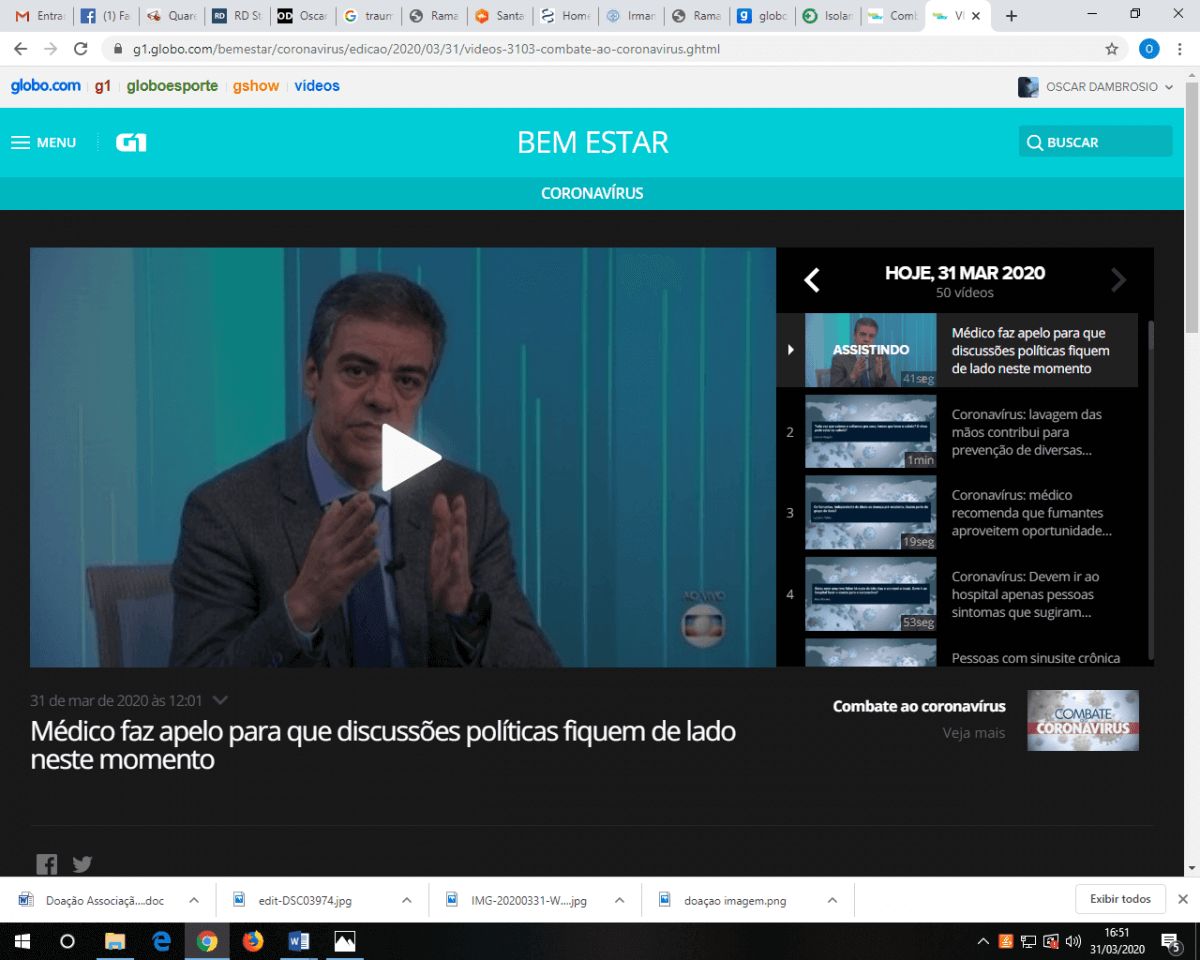This screenshot has width=1200, height=960.
Task: Open 'lavagem das mãos' video thumbnail
Action: 871,432
